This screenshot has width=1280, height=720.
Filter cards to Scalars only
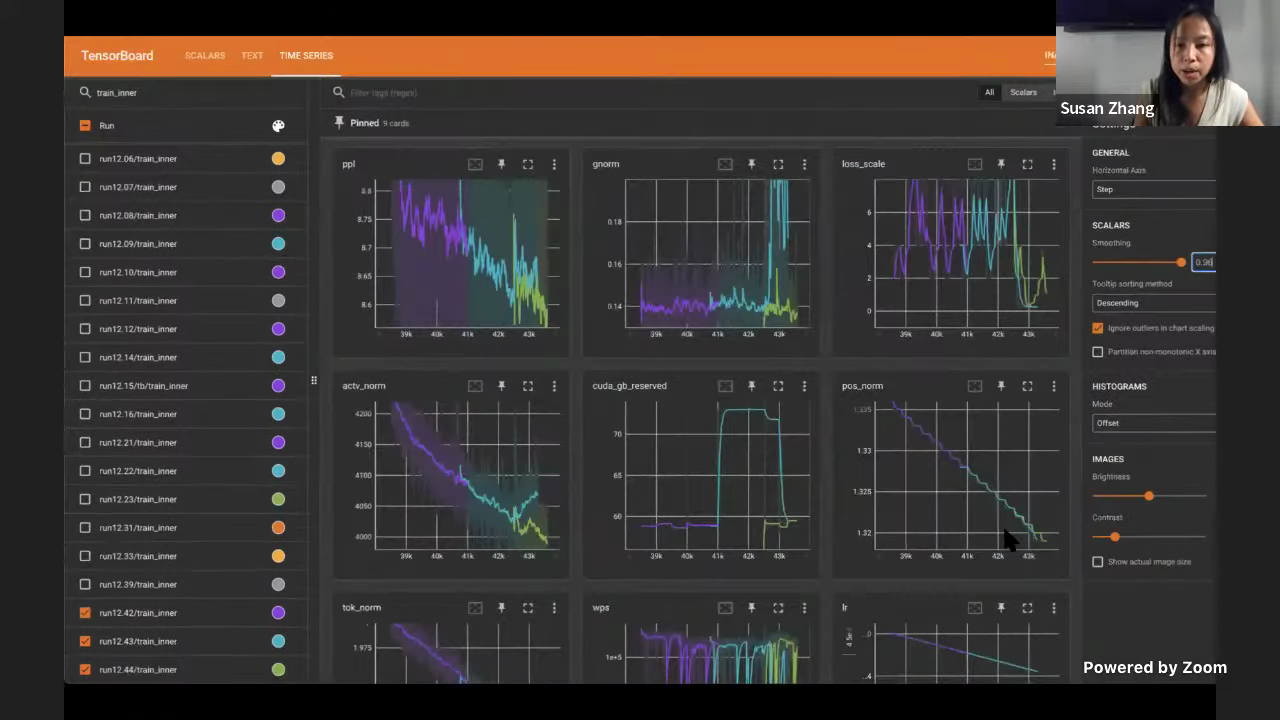pos(1023,92)
